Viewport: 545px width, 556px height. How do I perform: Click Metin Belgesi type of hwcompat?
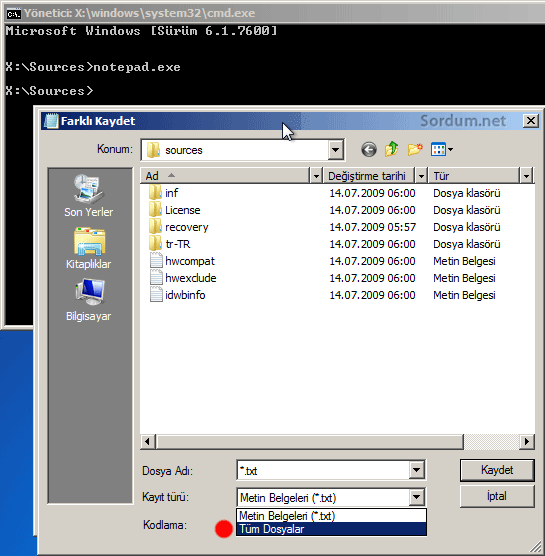tap(464, 261)
